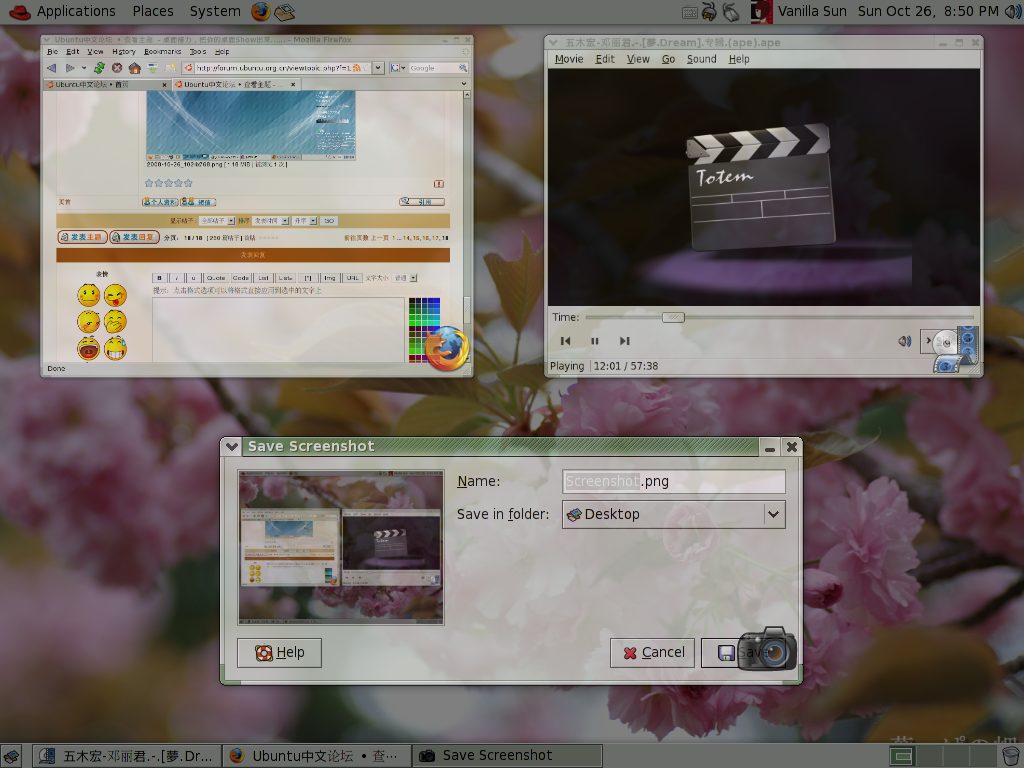Show the desktop using the bottom-left panel icon
1024x768 pixels.
(12, 756)
